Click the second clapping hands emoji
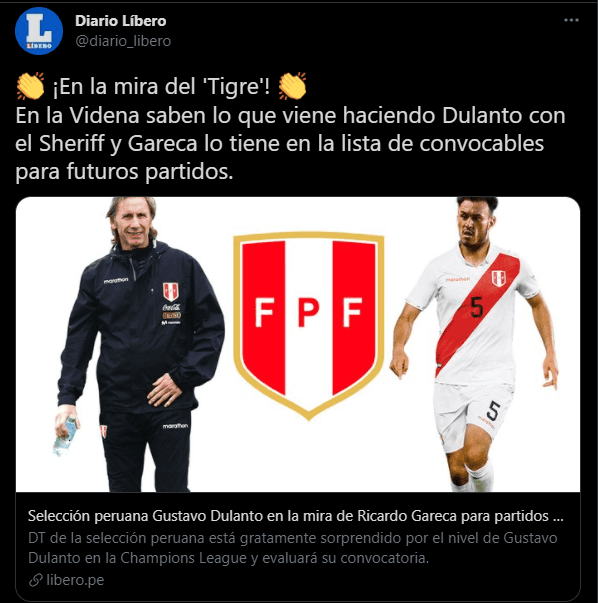The width and height of the screenshot is (598, 603). (293, 86)
